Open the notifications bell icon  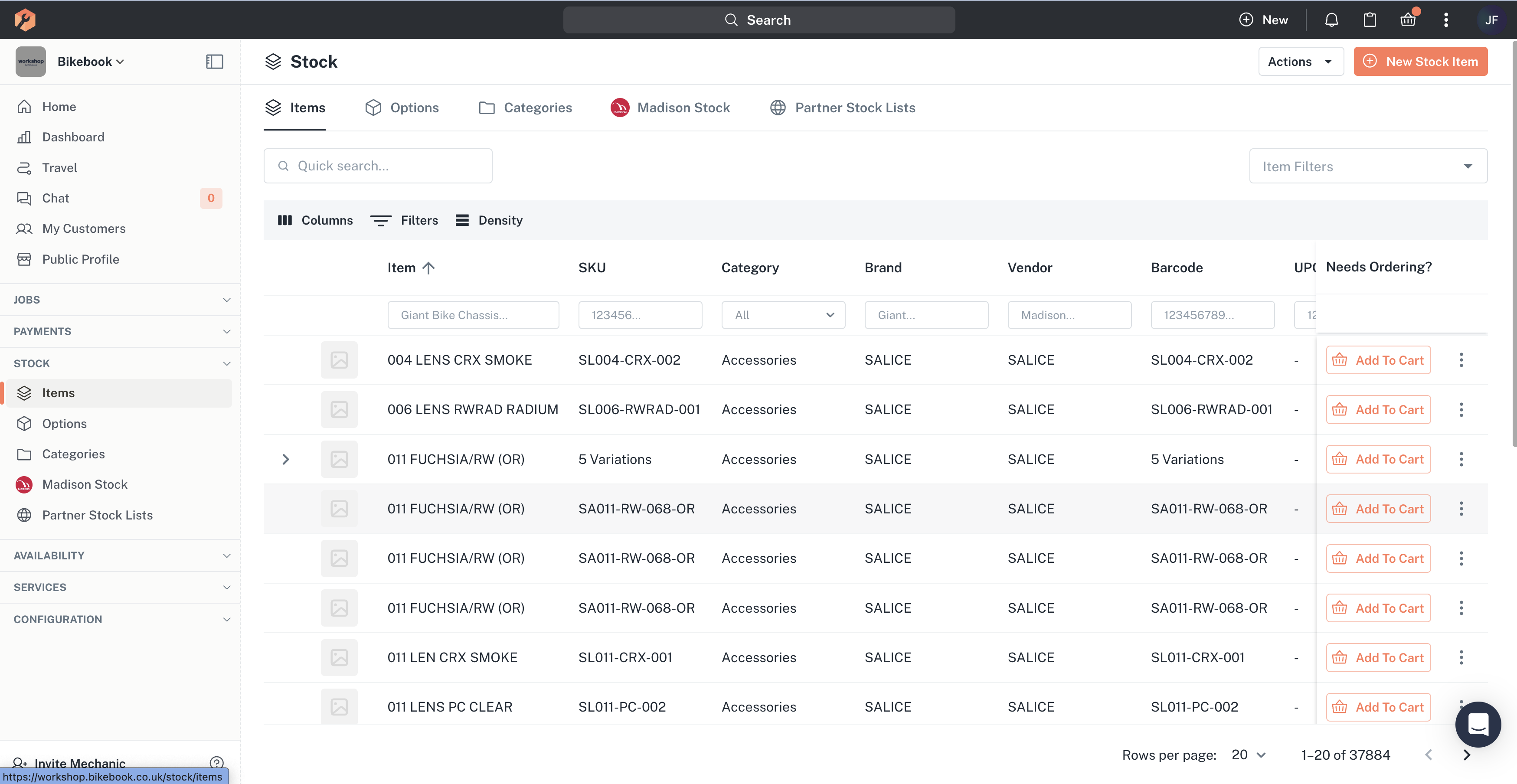(1331, 20)
